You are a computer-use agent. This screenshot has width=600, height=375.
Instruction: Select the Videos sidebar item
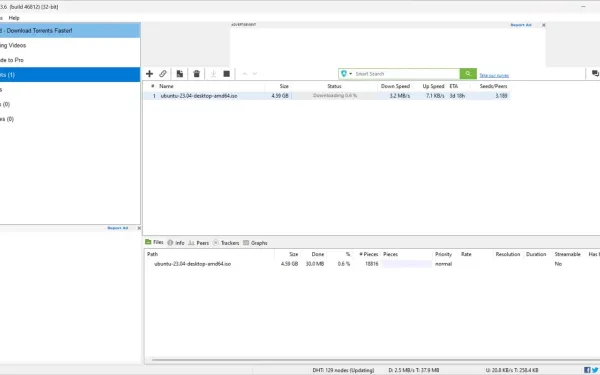(70, 45)
